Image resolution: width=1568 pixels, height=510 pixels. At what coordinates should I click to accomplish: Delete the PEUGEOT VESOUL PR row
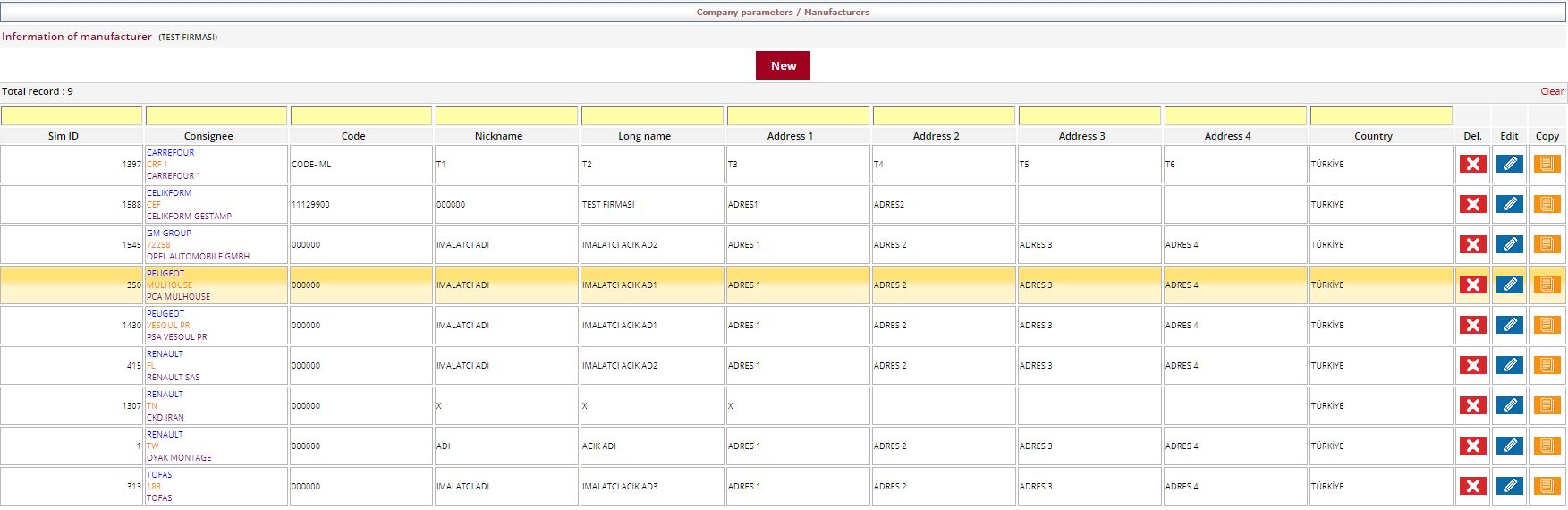point(1472,325)
